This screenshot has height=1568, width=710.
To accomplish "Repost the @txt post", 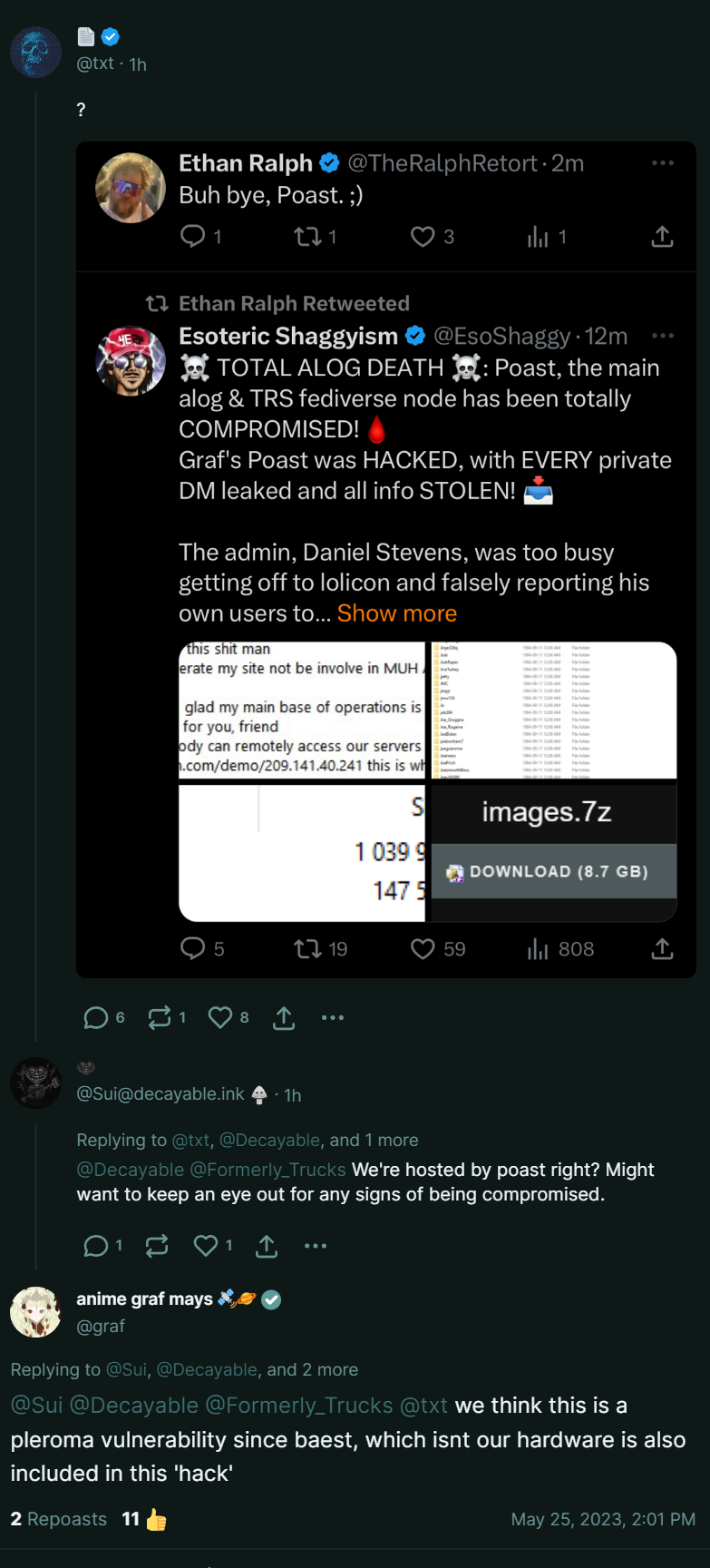I will (160, 1018).
